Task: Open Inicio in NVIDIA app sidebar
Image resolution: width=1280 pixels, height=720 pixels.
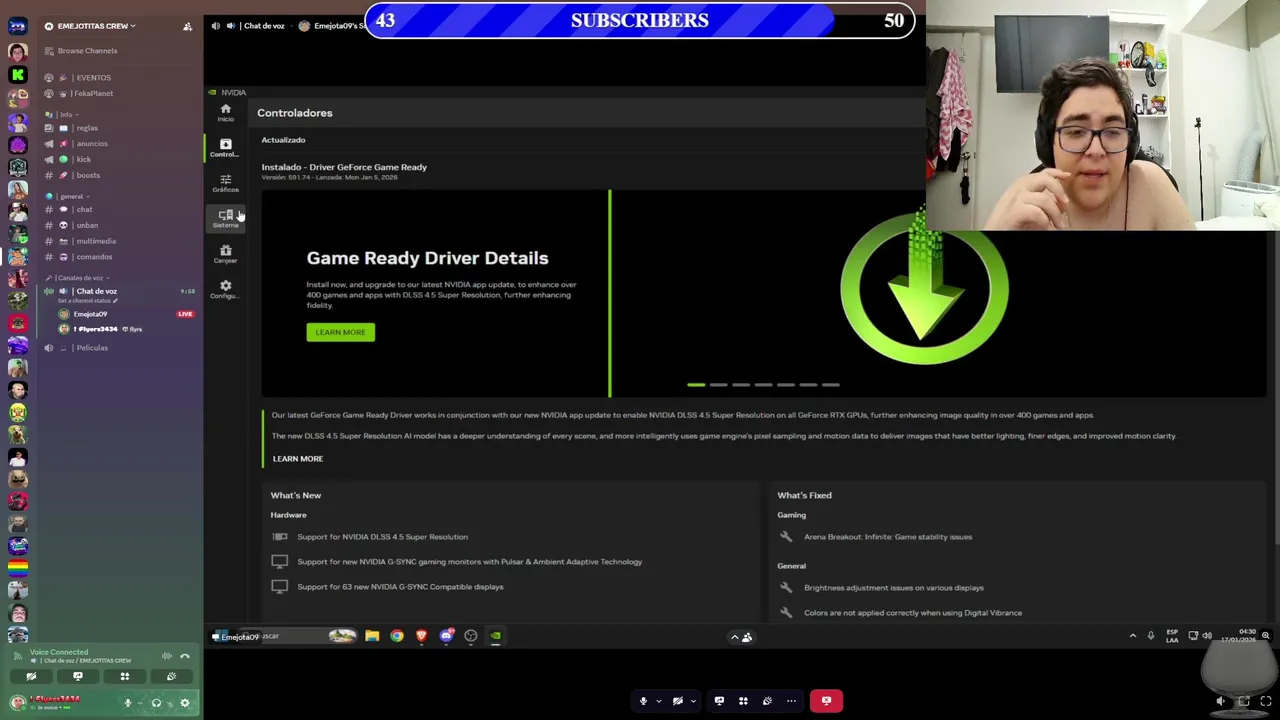Action: 225,112
